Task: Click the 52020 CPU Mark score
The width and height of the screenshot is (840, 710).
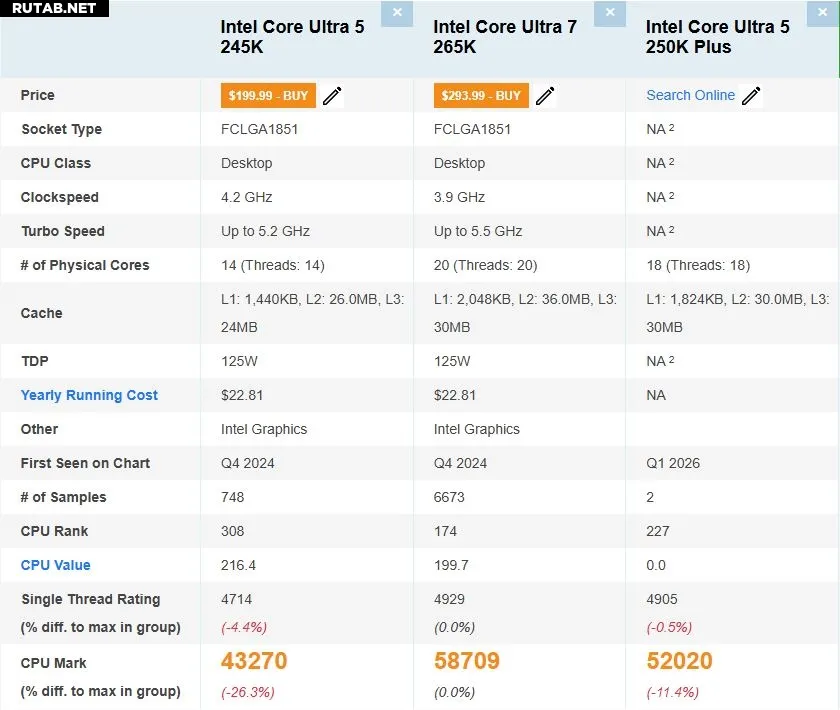Action: tap(680, 661)
